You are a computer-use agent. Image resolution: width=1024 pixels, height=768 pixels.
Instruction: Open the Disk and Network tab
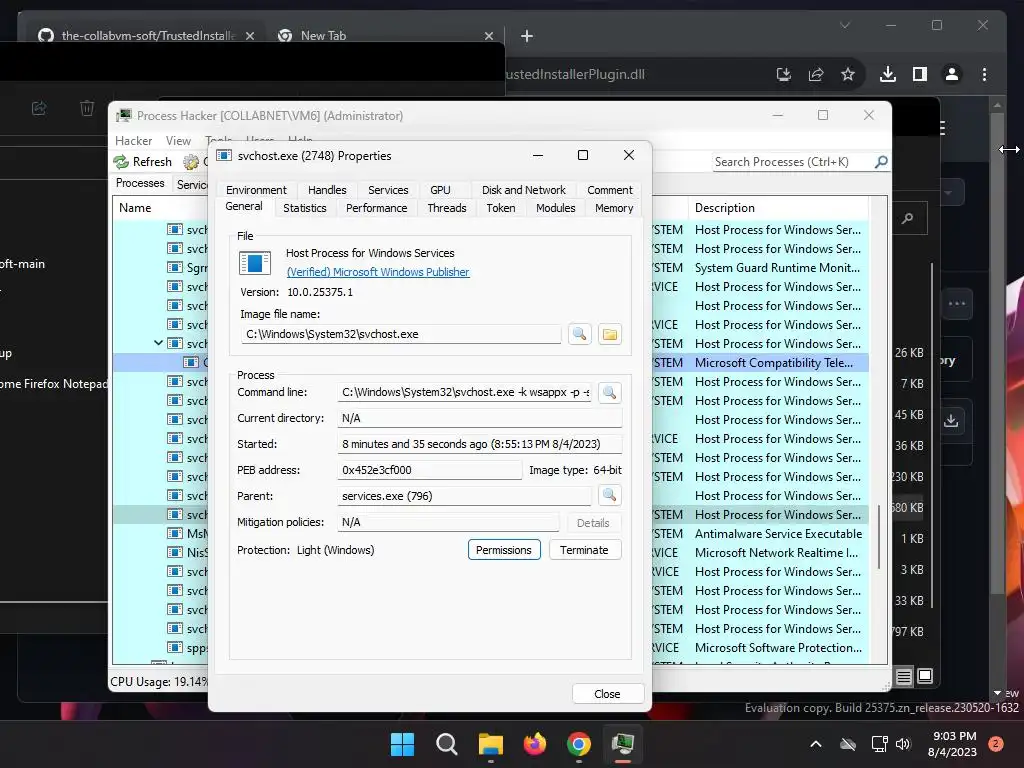(x=524, y=190)
